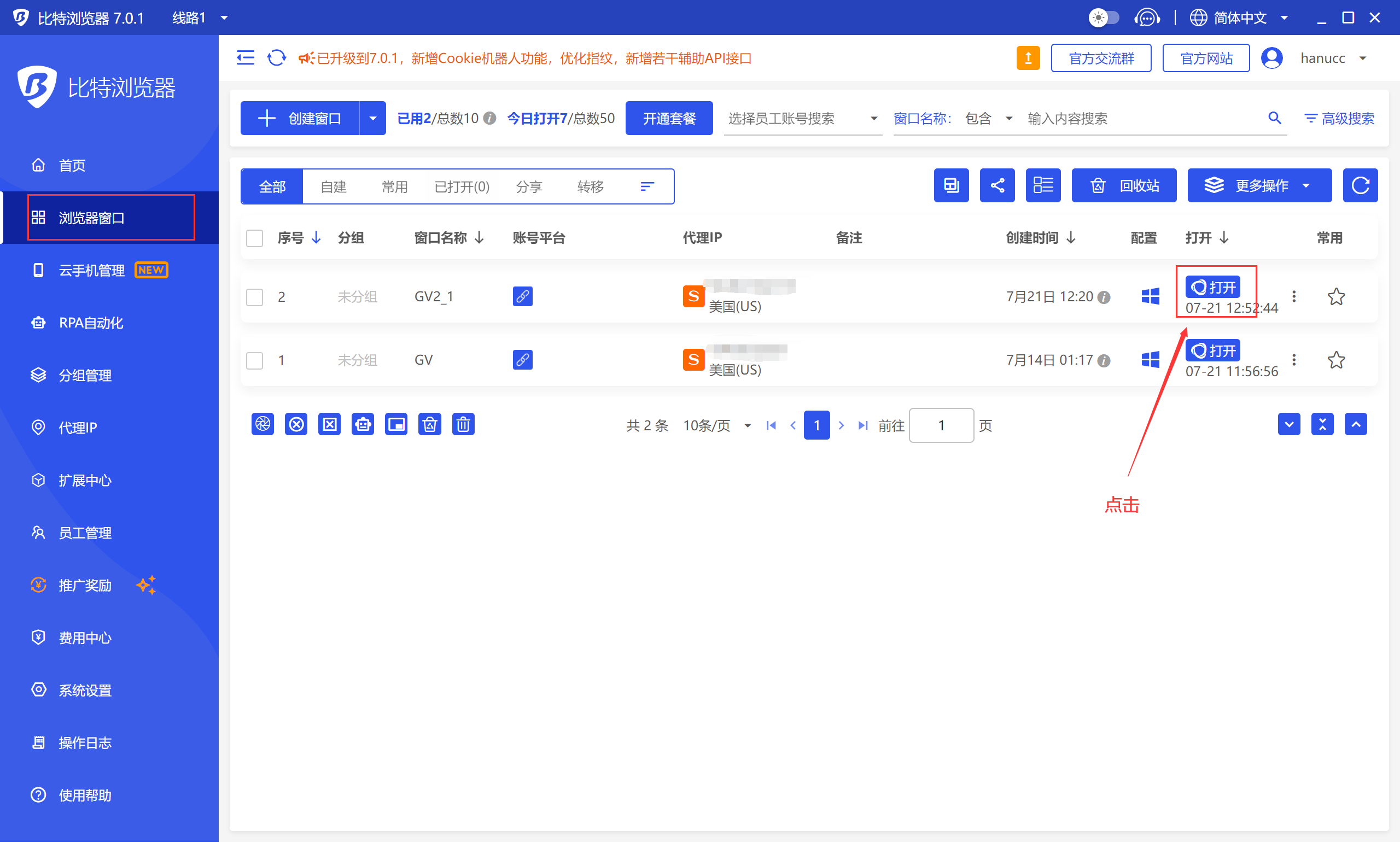Click the Windows config icon for GV
The image size is (1400, 842).
tap(1150, 360)
